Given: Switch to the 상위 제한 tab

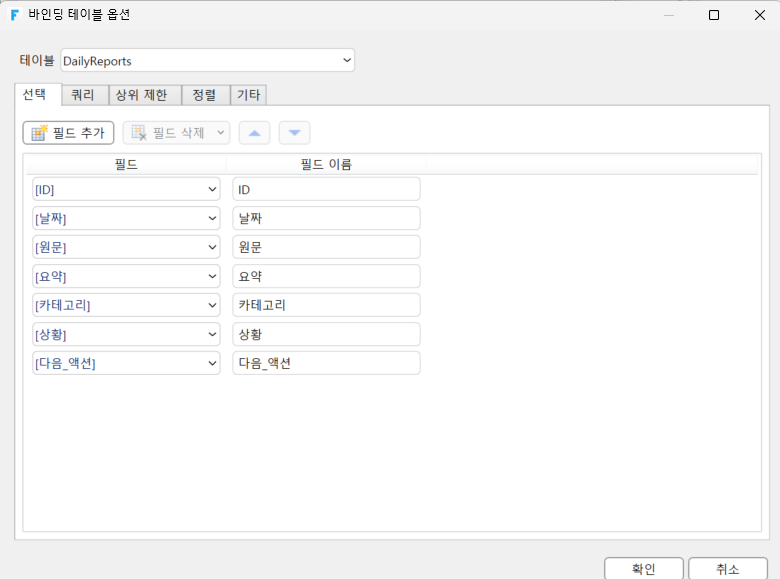Looking at the screenshot, I should (145, 95).
